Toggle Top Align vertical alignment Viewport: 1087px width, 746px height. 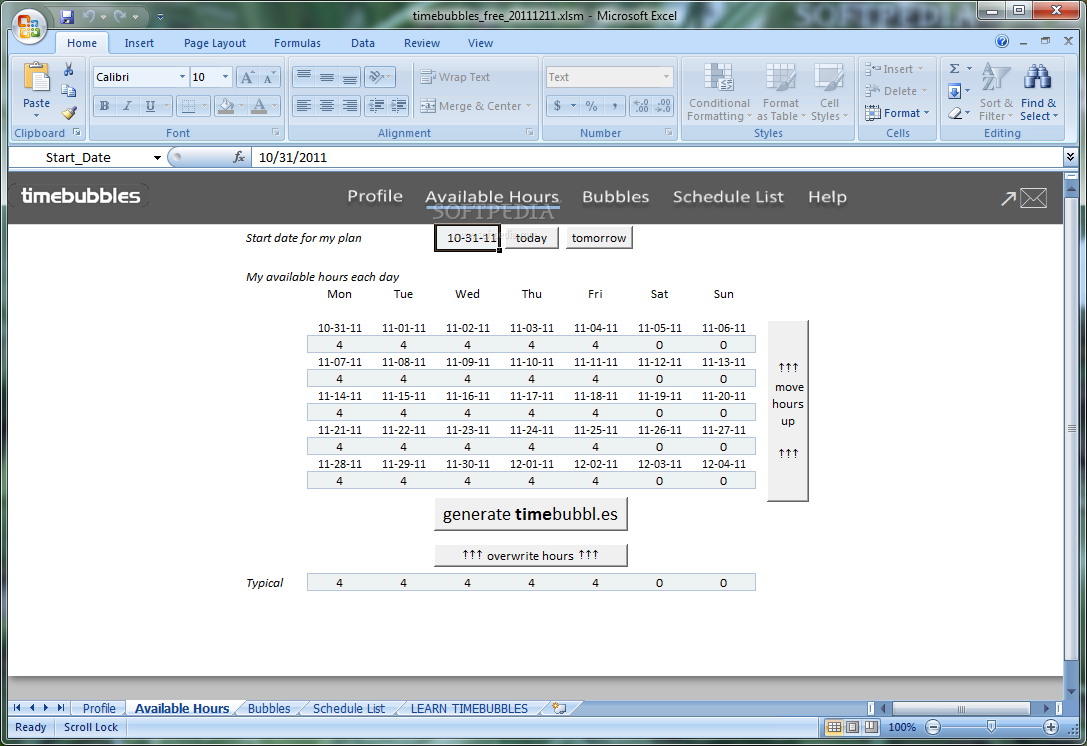click(304, 76)
